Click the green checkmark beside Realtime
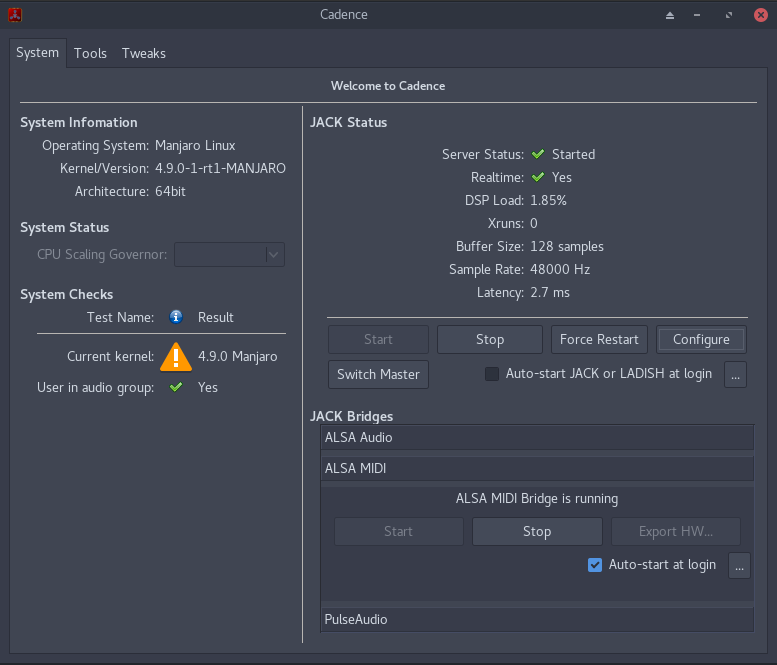The image size is (777, 665). tap(538, 177)
